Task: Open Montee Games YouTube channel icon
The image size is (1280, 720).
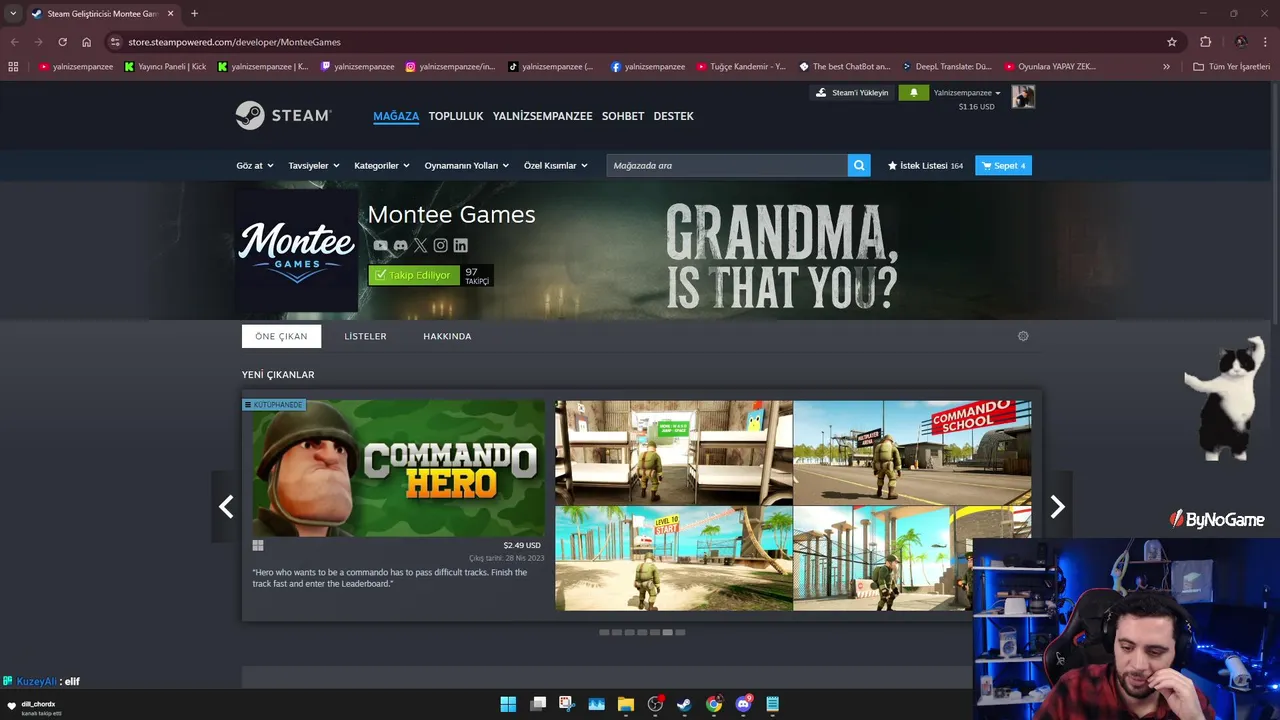Action: pos(380,245)
